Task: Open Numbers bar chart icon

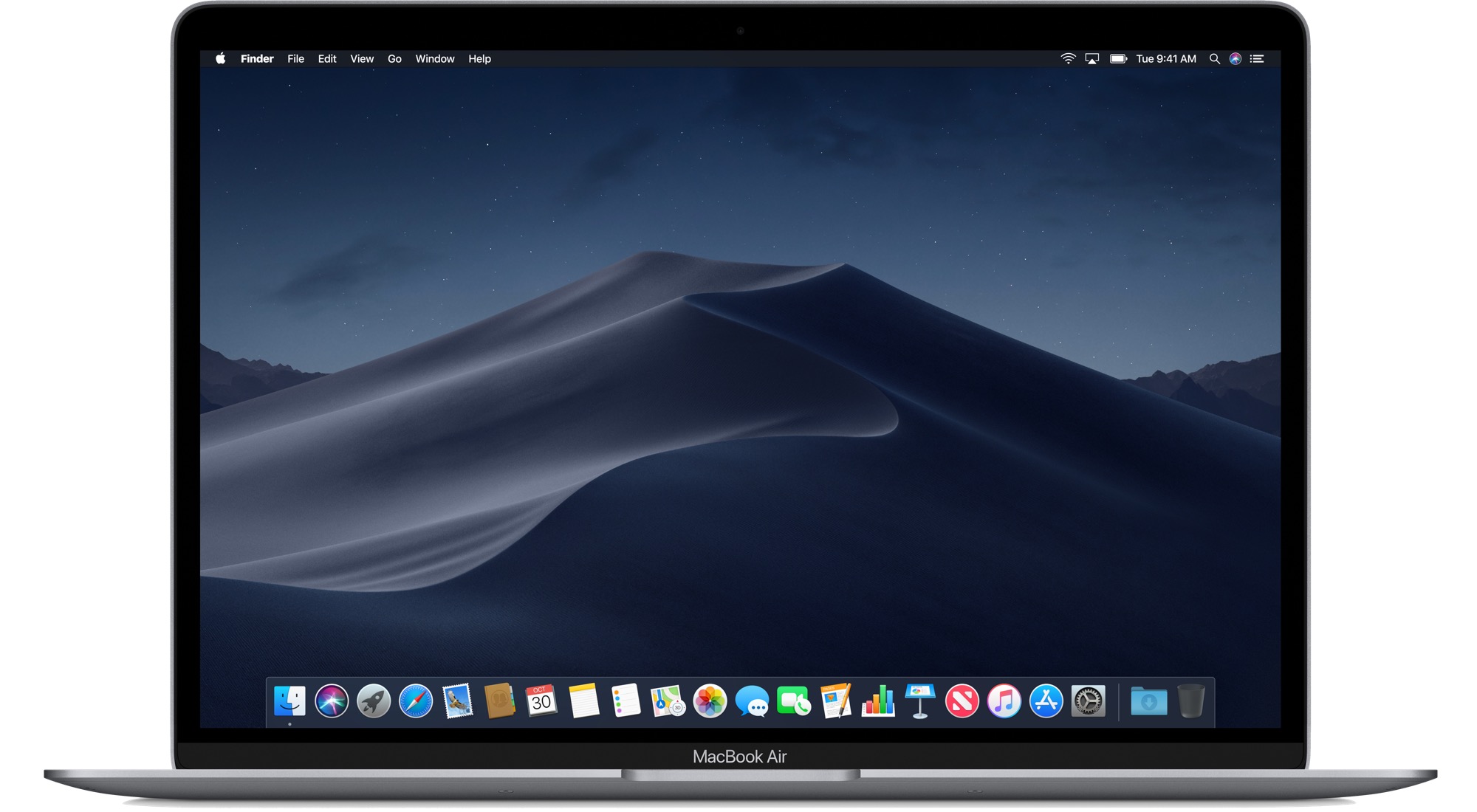Action: (878, 701)
